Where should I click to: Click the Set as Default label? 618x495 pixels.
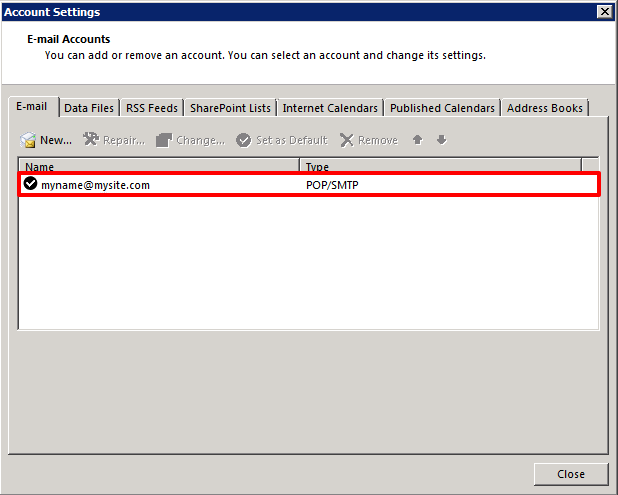[292, 140]
